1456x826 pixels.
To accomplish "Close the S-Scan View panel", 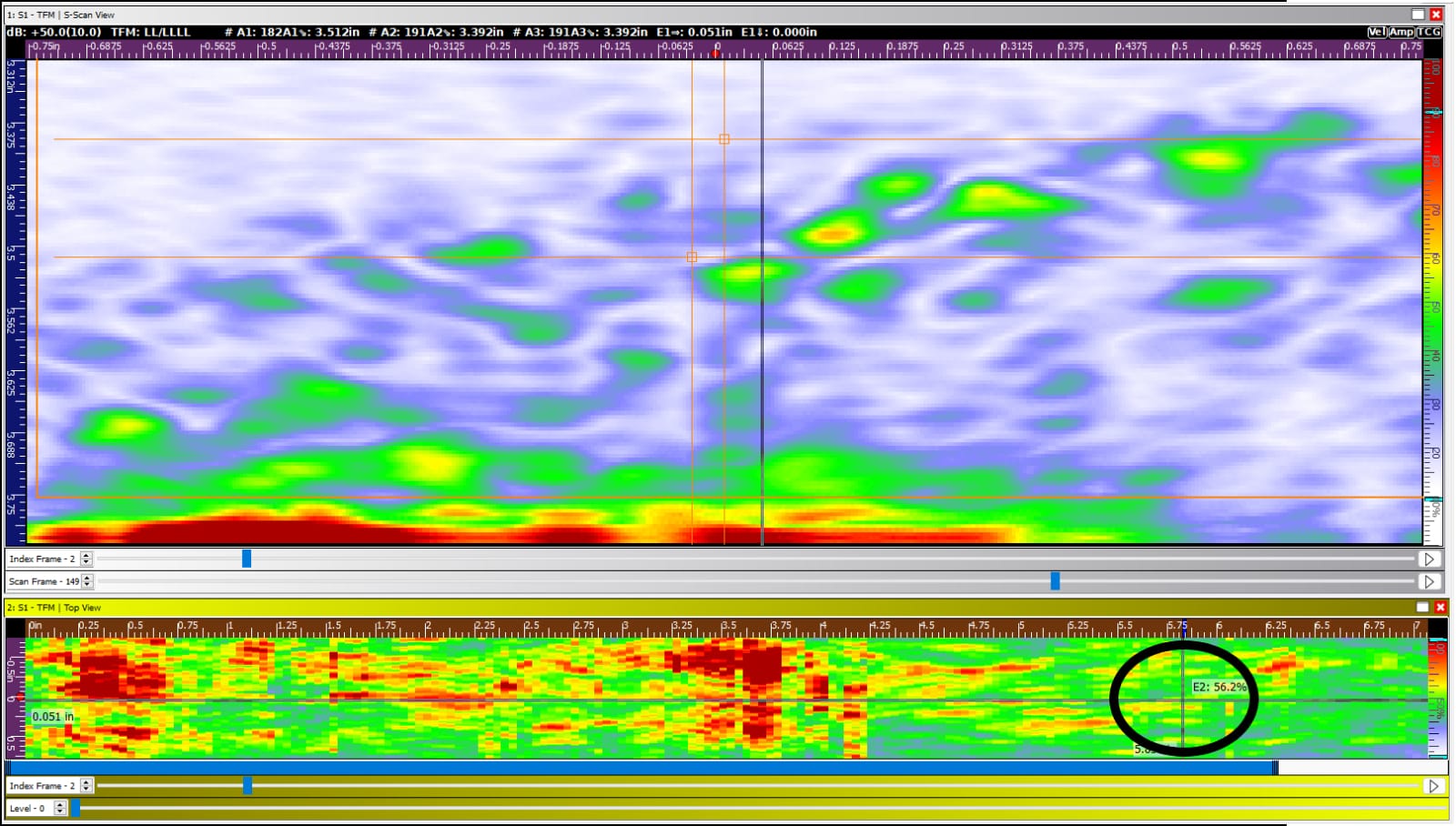I will [1436, 15].
